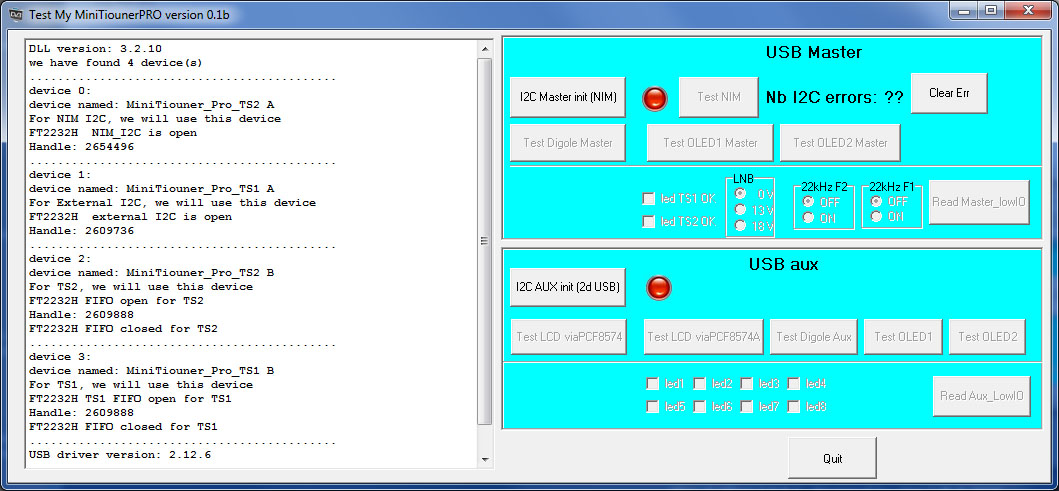1059x491 pixels.
Task: Click the Test OLED1 Master button
Action: click(710, 143)
